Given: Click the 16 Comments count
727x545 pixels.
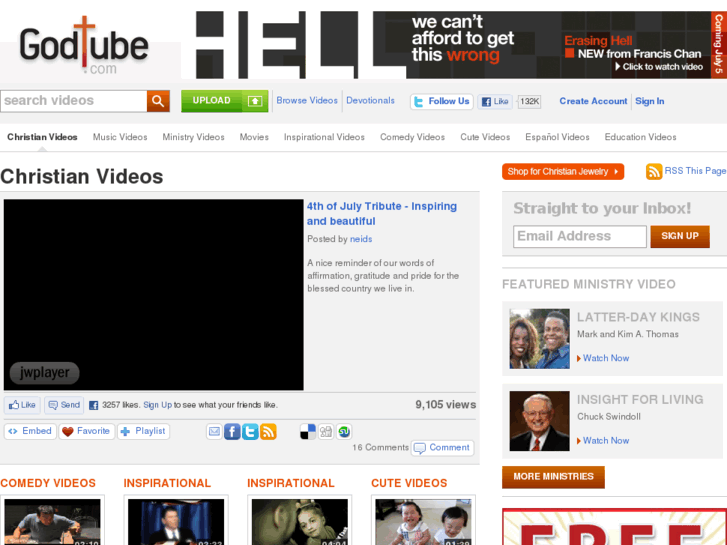Looking at the screenshot, I should pyautogui.click(x=381, y=448).
